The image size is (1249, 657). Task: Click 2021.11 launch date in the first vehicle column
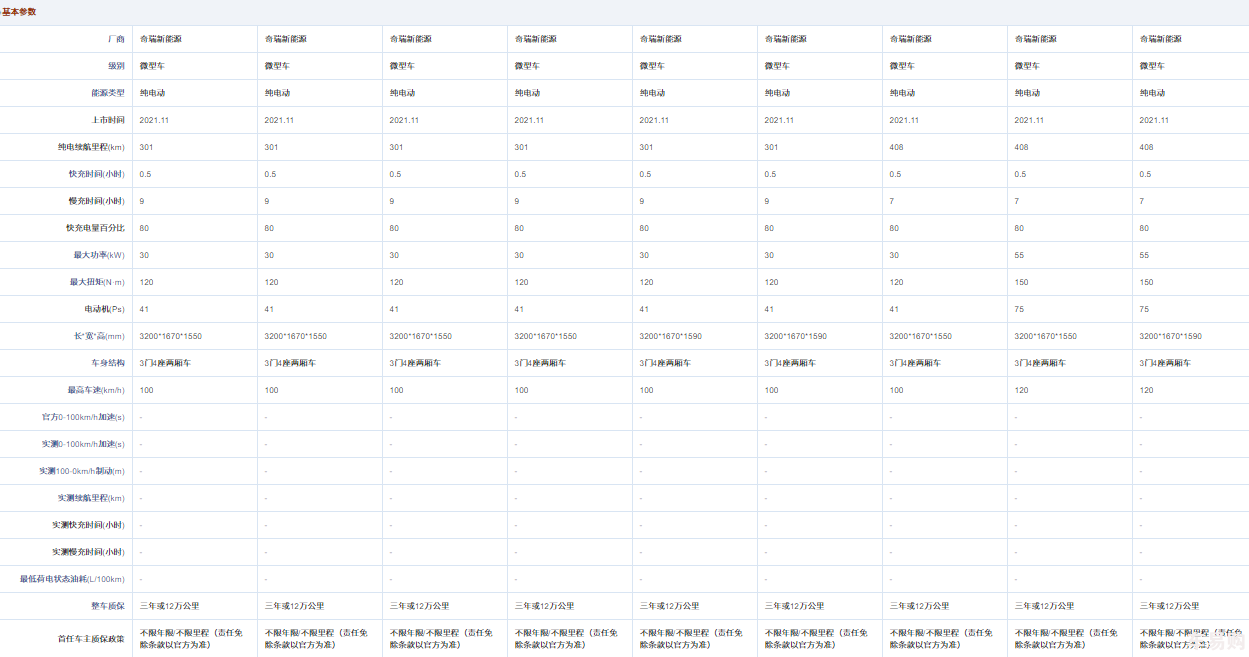tap(154, 120)
